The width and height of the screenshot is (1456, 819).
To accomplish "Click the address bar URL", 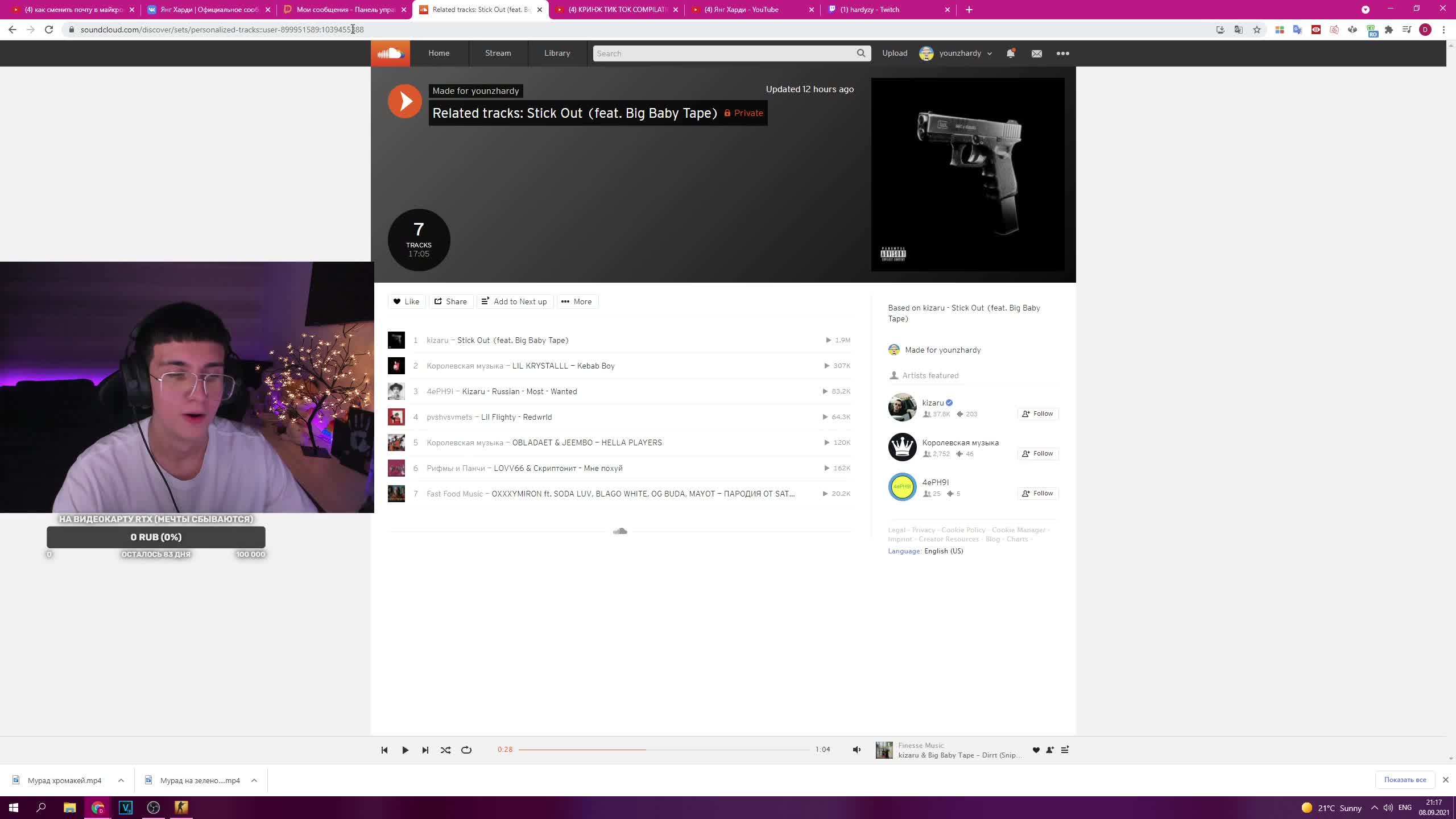I will point(222,30).
